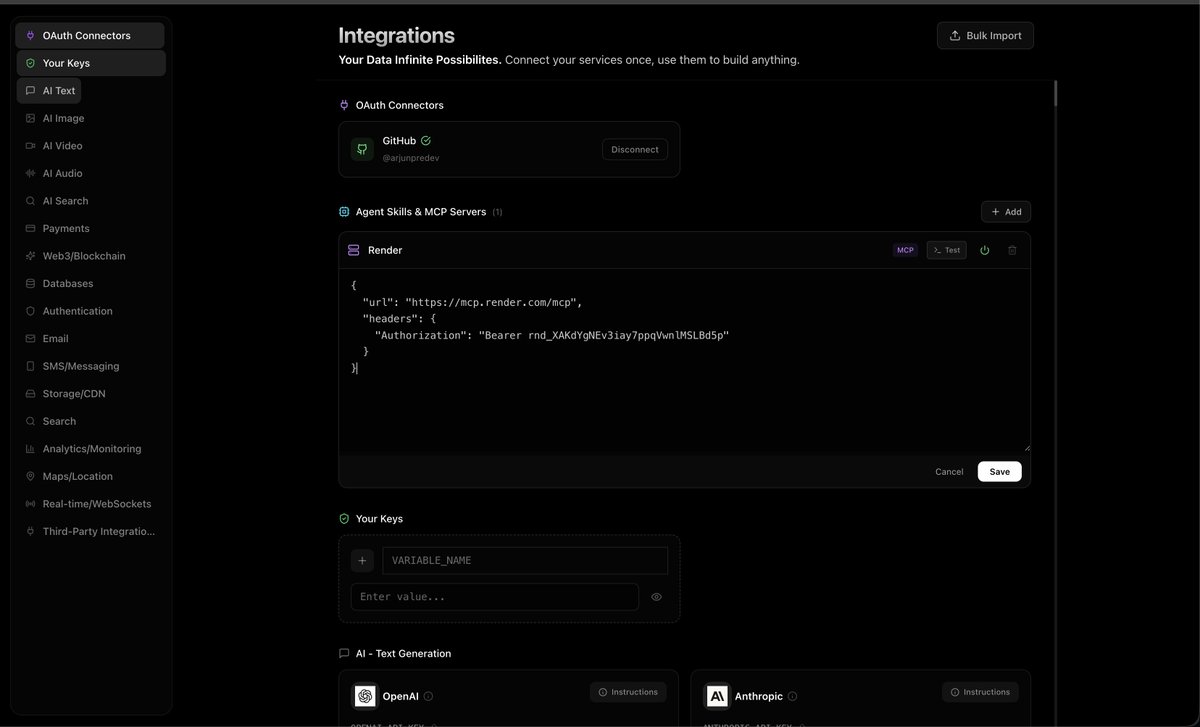1200x727 pixels.
Task: Save the Render configuration
Action: coord(1000,472)
